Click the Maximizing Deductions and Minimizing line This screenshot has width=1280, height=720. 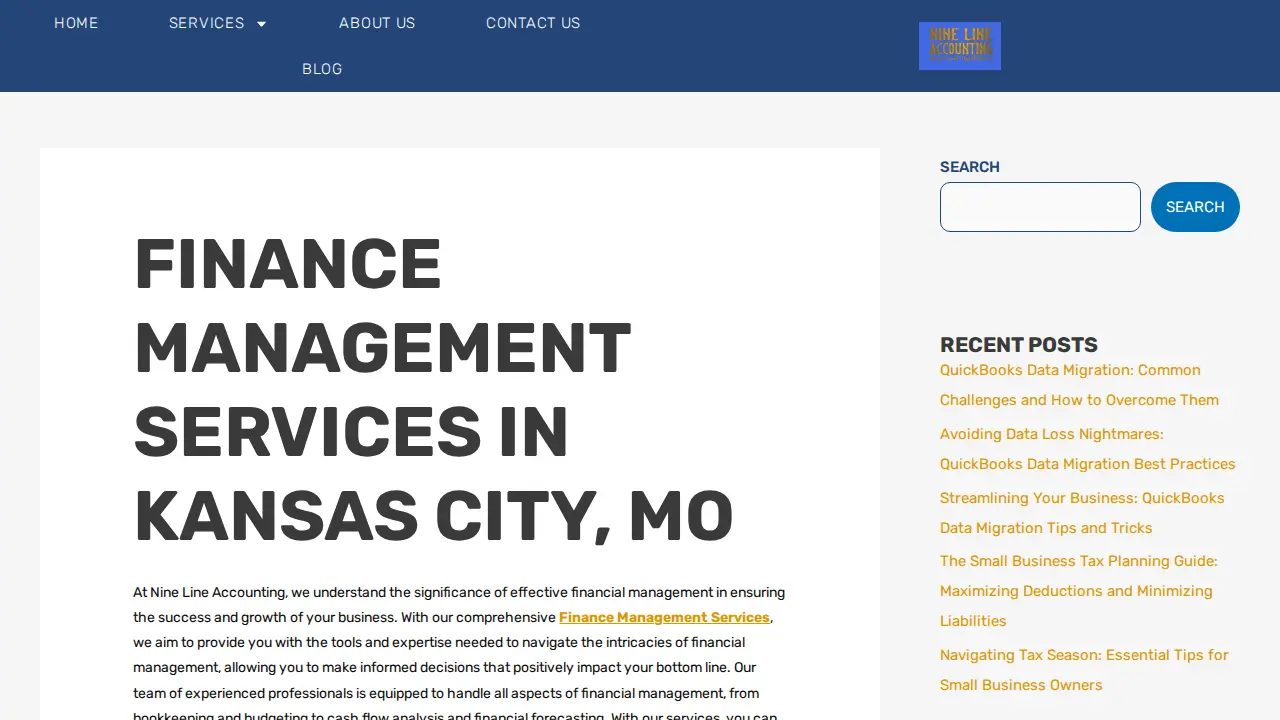(1076, 591)
